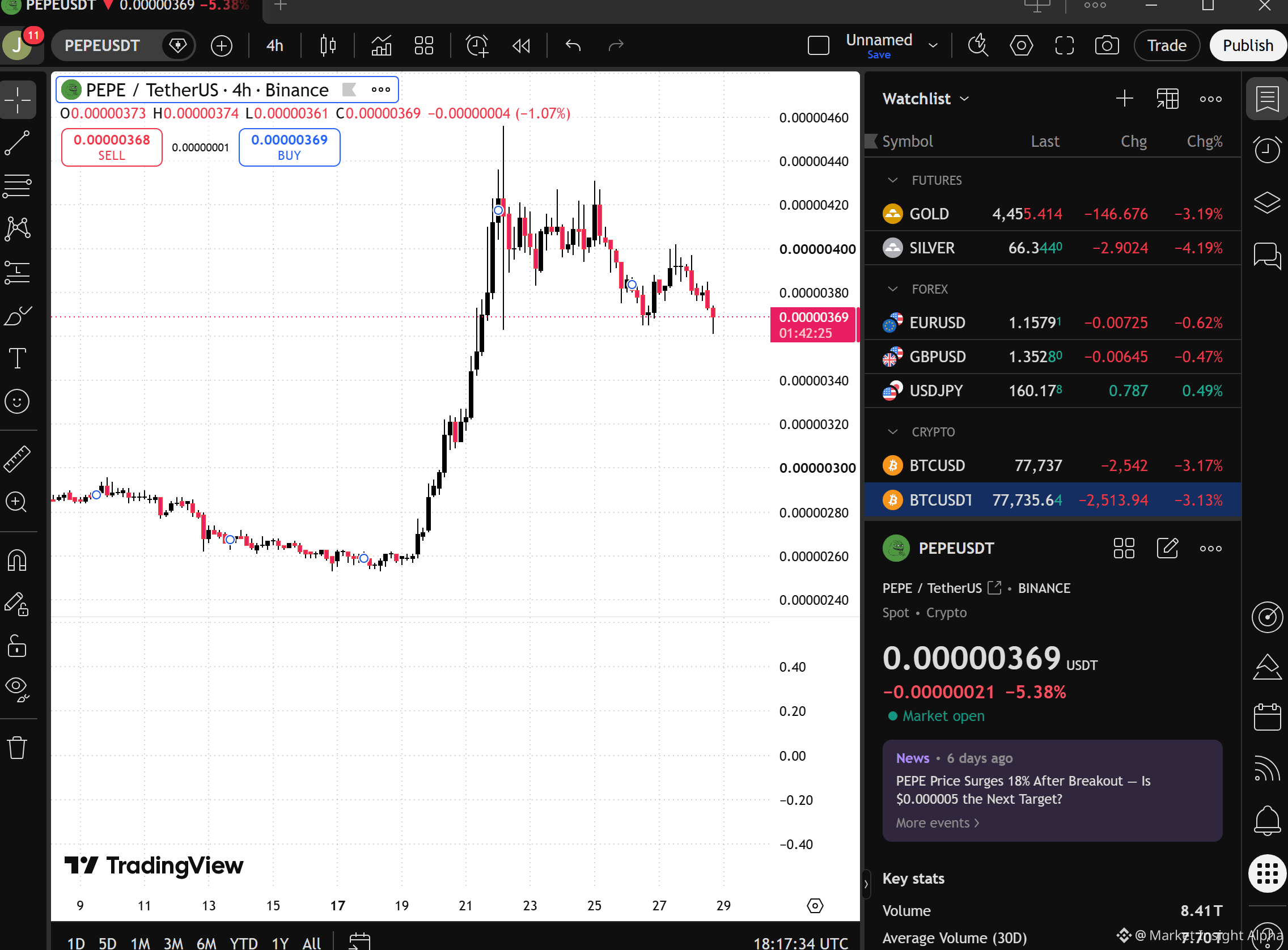The height and width of the screenshot is (950, 1288).
Task: Open the Unnamed layout dropdown arrow
Action: 933,45
